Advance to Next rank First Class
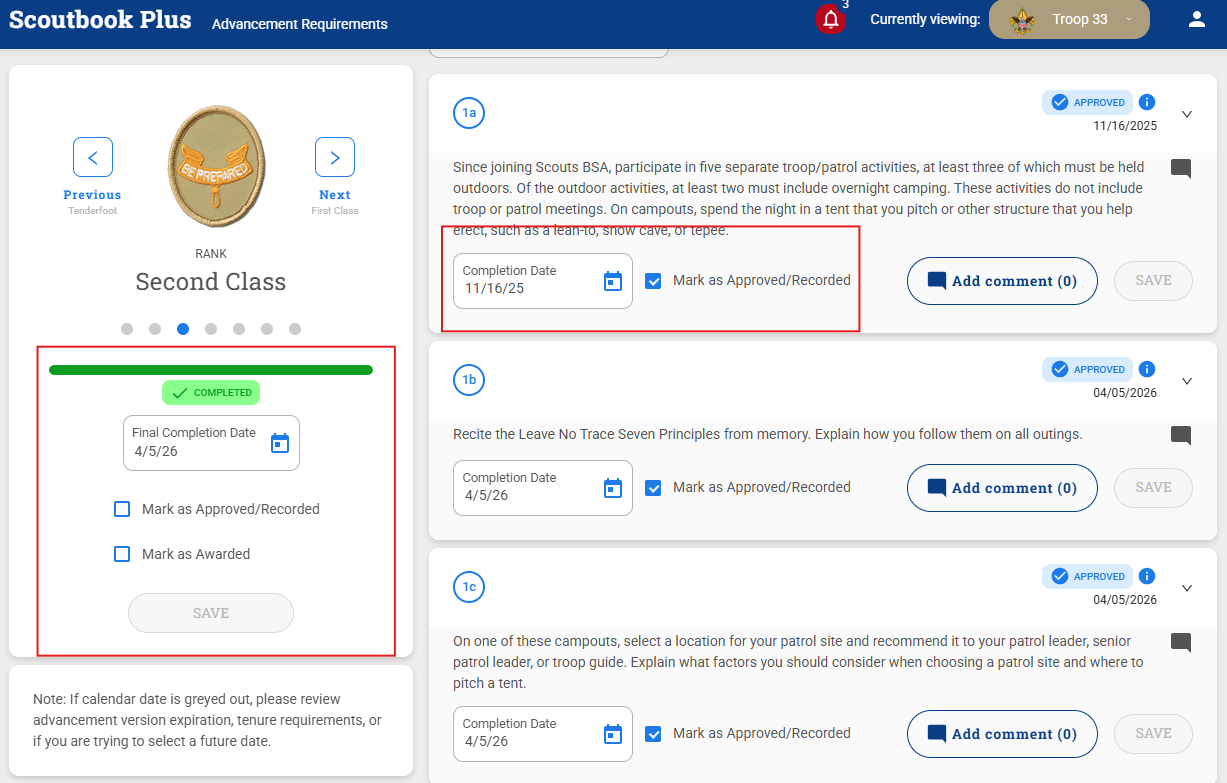The height and width of the screenshot is (783, 1227). click(335, 157)
